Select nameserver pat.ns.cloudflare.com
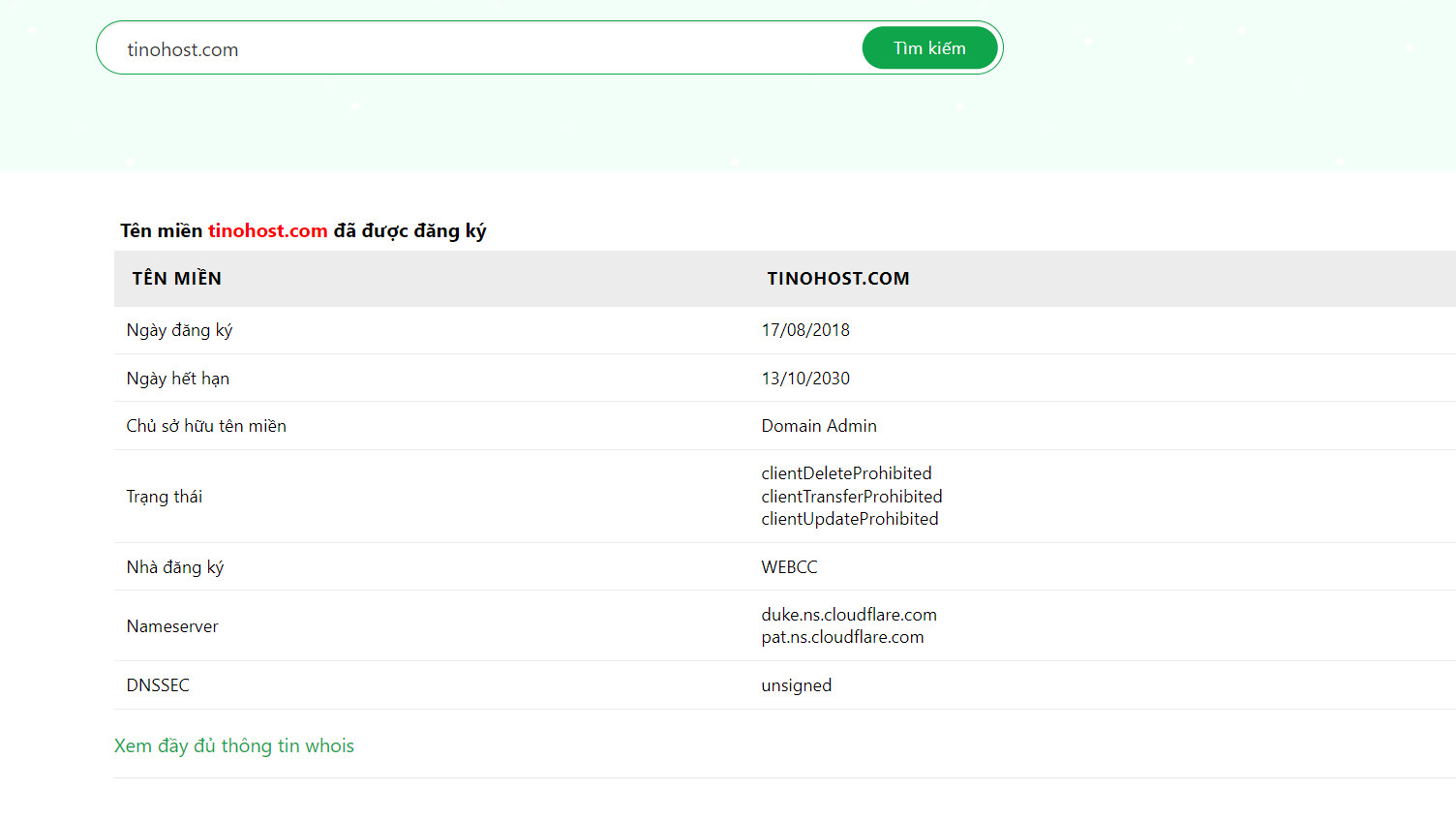 [842, 637]
